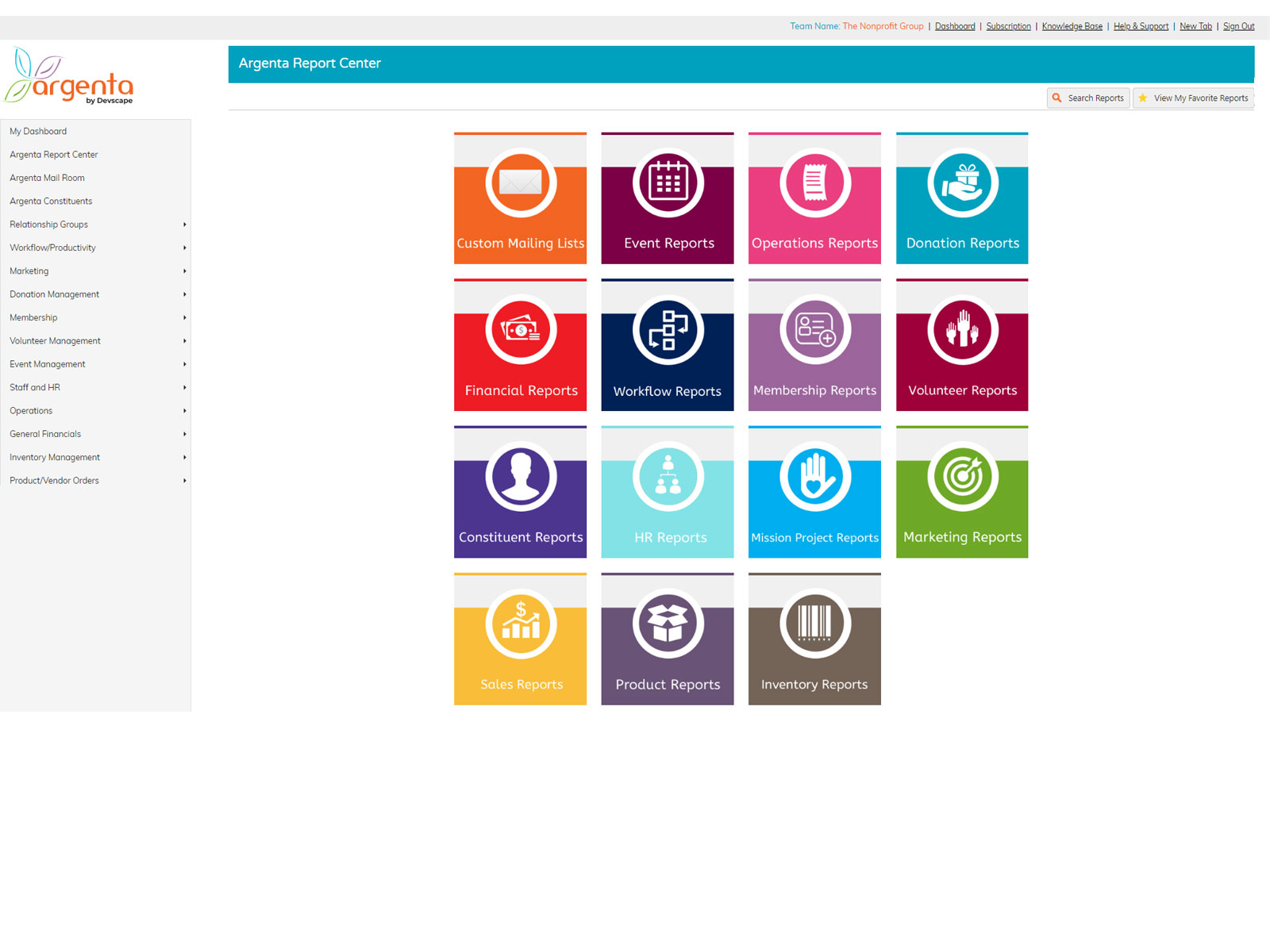Open the Constituent Reports person icon
This screenshot has width=1270, height=952.
pyautogui.click(x=521, y=476)
